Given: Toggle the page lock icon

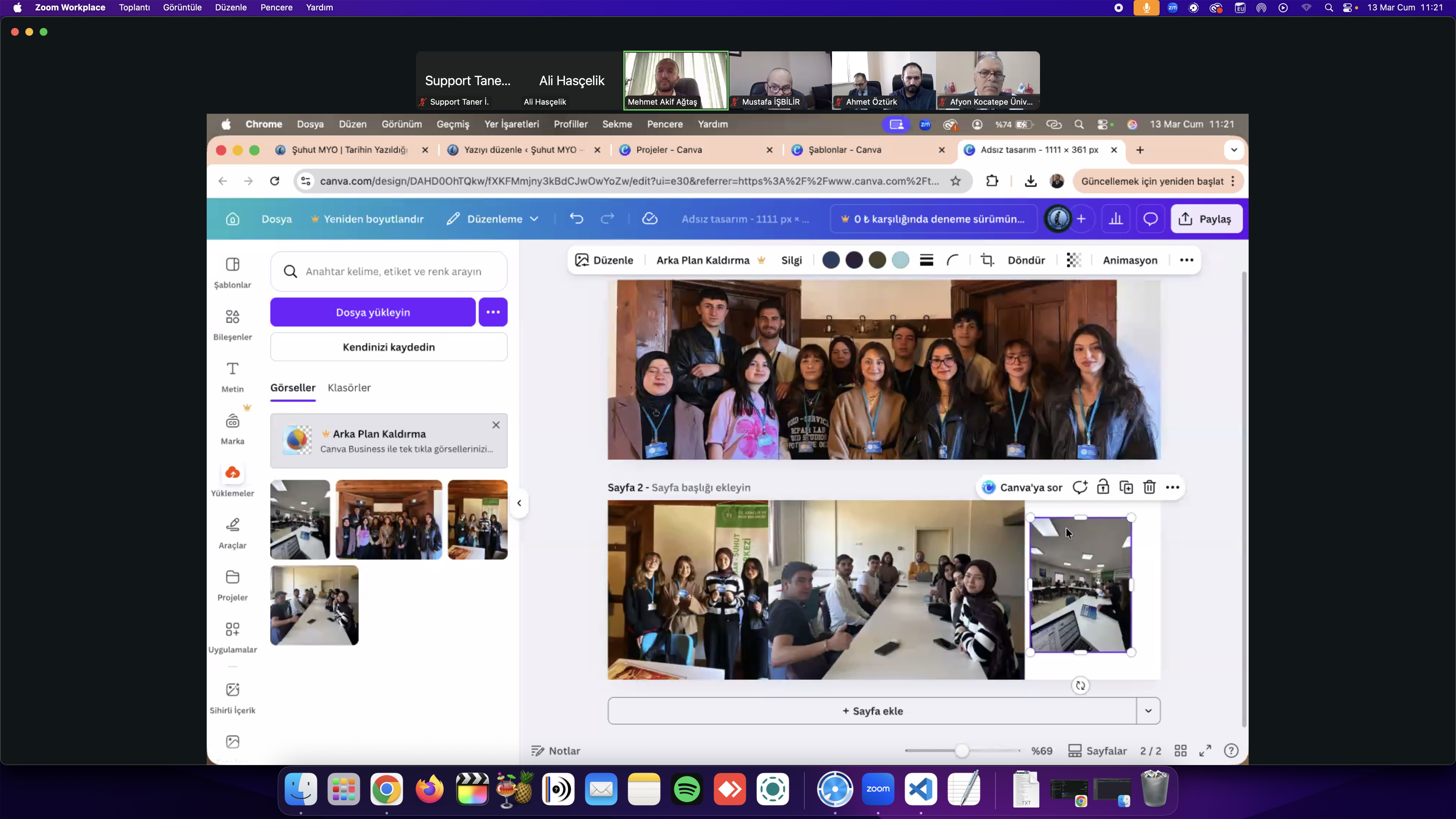Looking at the screenshot, I should [x=1103, y=487].
